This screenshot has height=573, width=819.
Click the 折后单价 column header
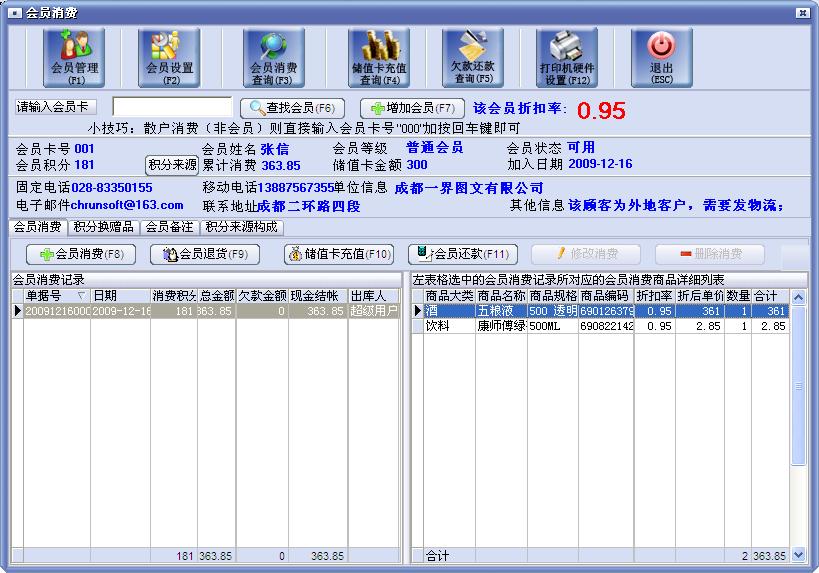700,296
